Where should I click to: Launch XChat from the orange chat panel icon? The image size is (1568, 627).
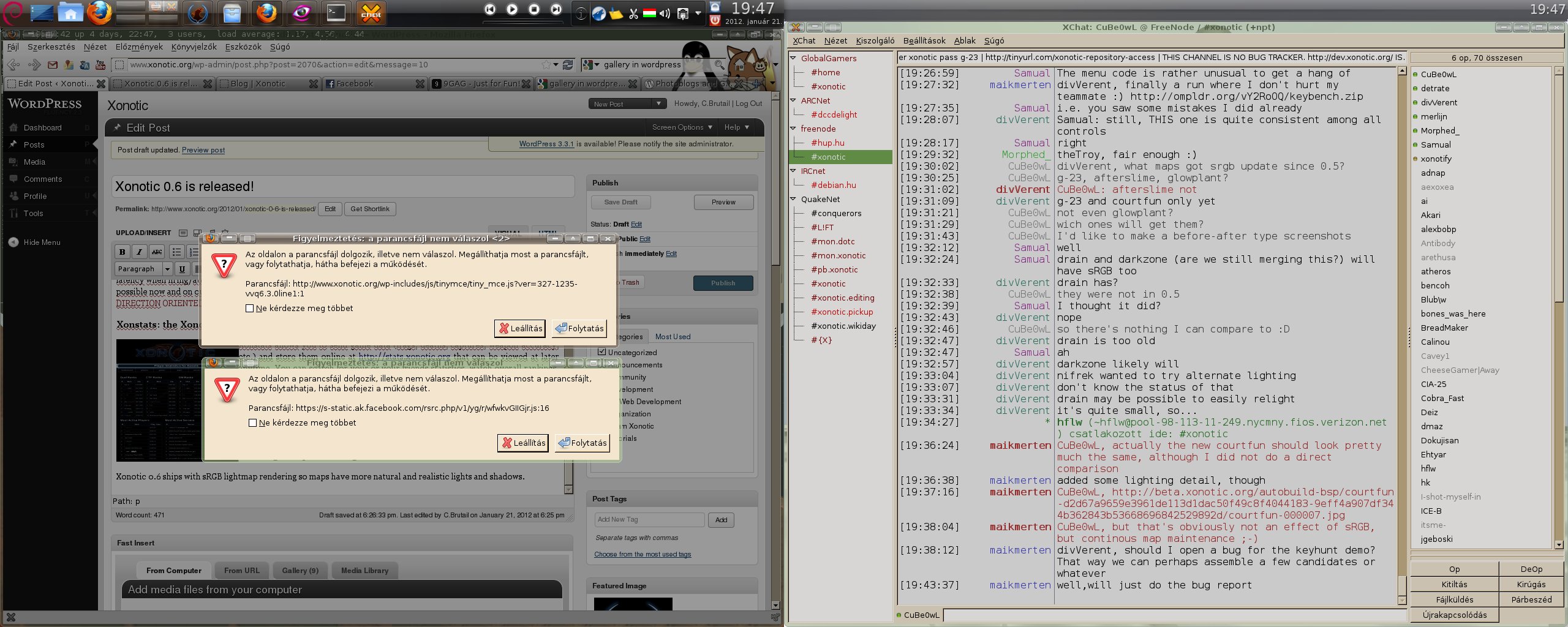(371, 12)
